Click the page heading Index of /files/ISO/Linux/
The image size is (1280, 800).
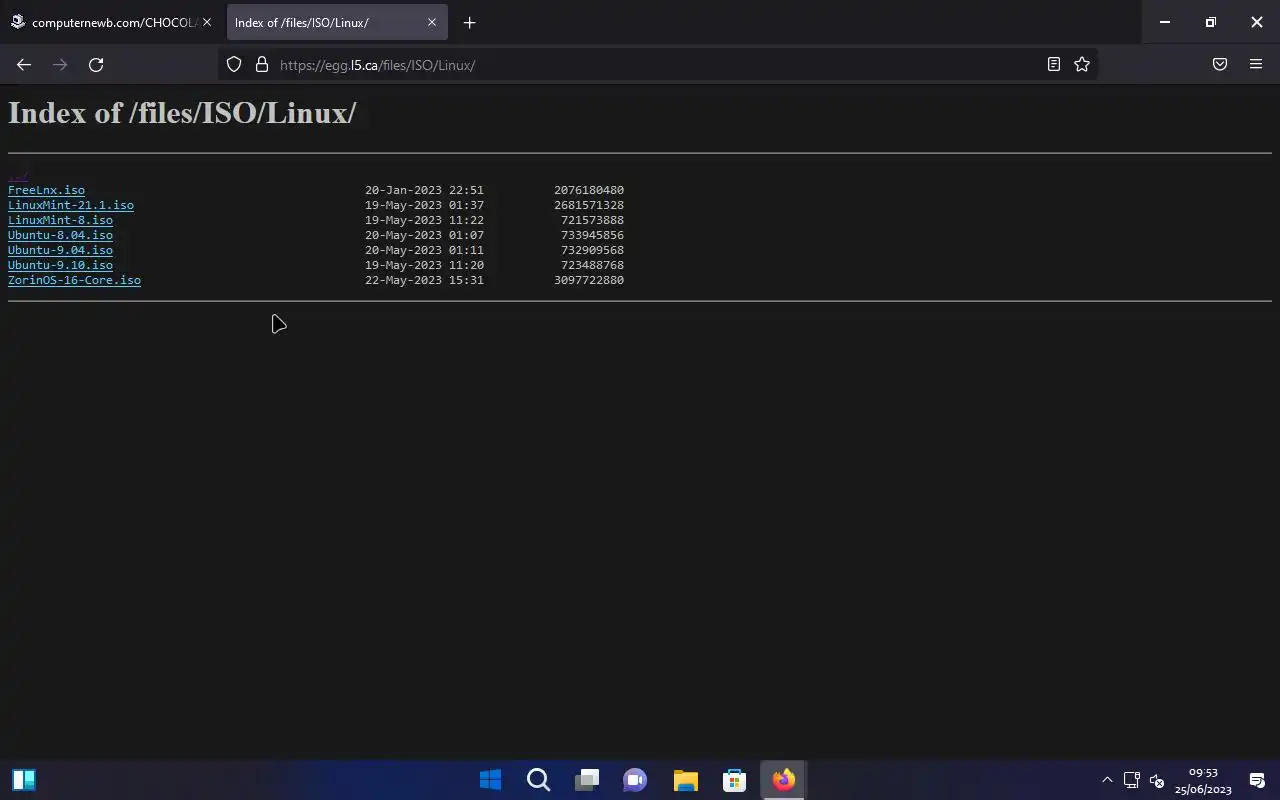click(182, 112)
